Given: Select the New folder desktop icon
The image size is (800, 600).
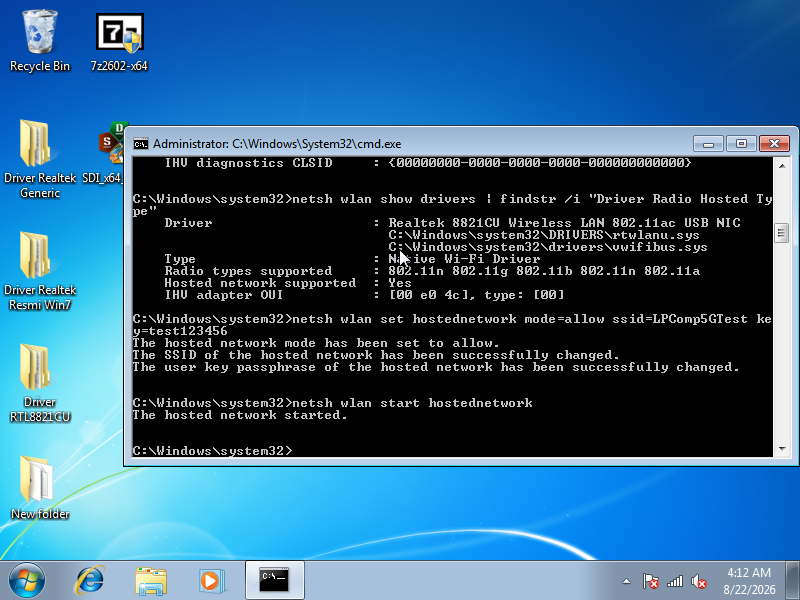Looking at the screenshot, I should pos(39,487).
